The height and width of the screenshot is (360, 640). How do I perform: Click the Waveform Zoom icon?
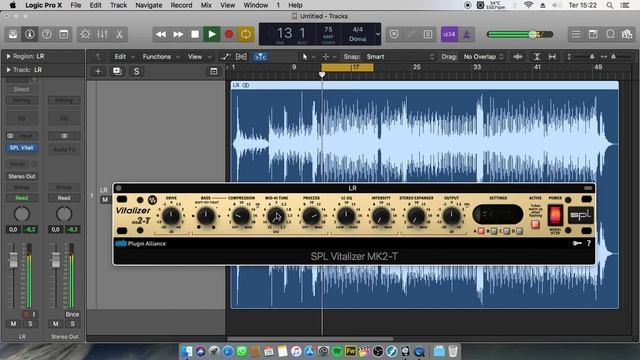(x=518, y=57)
